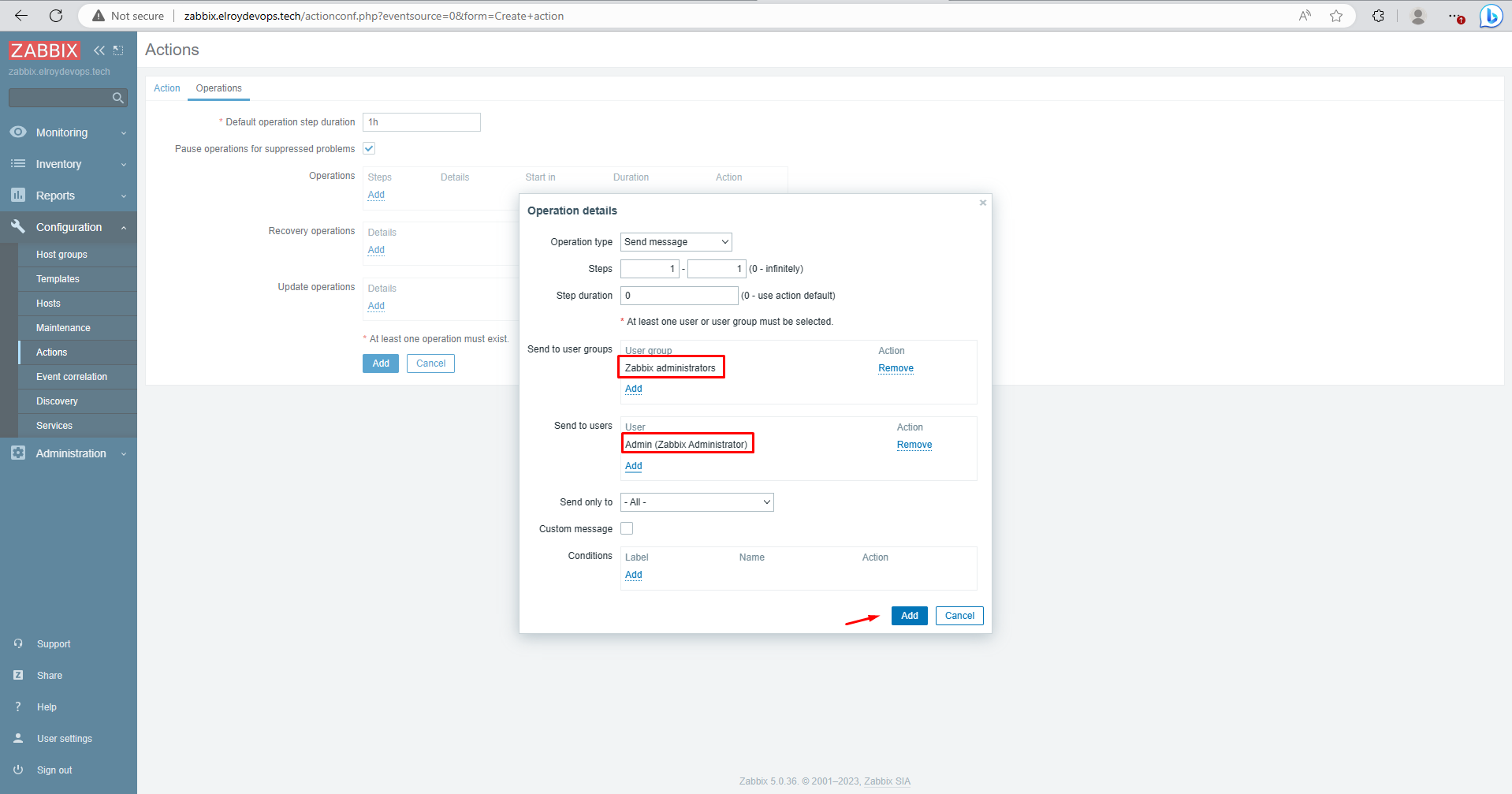The image size is (1512, 794).
Task: Toggle Pause operations for suppressed problems
Action: point(369,148)
